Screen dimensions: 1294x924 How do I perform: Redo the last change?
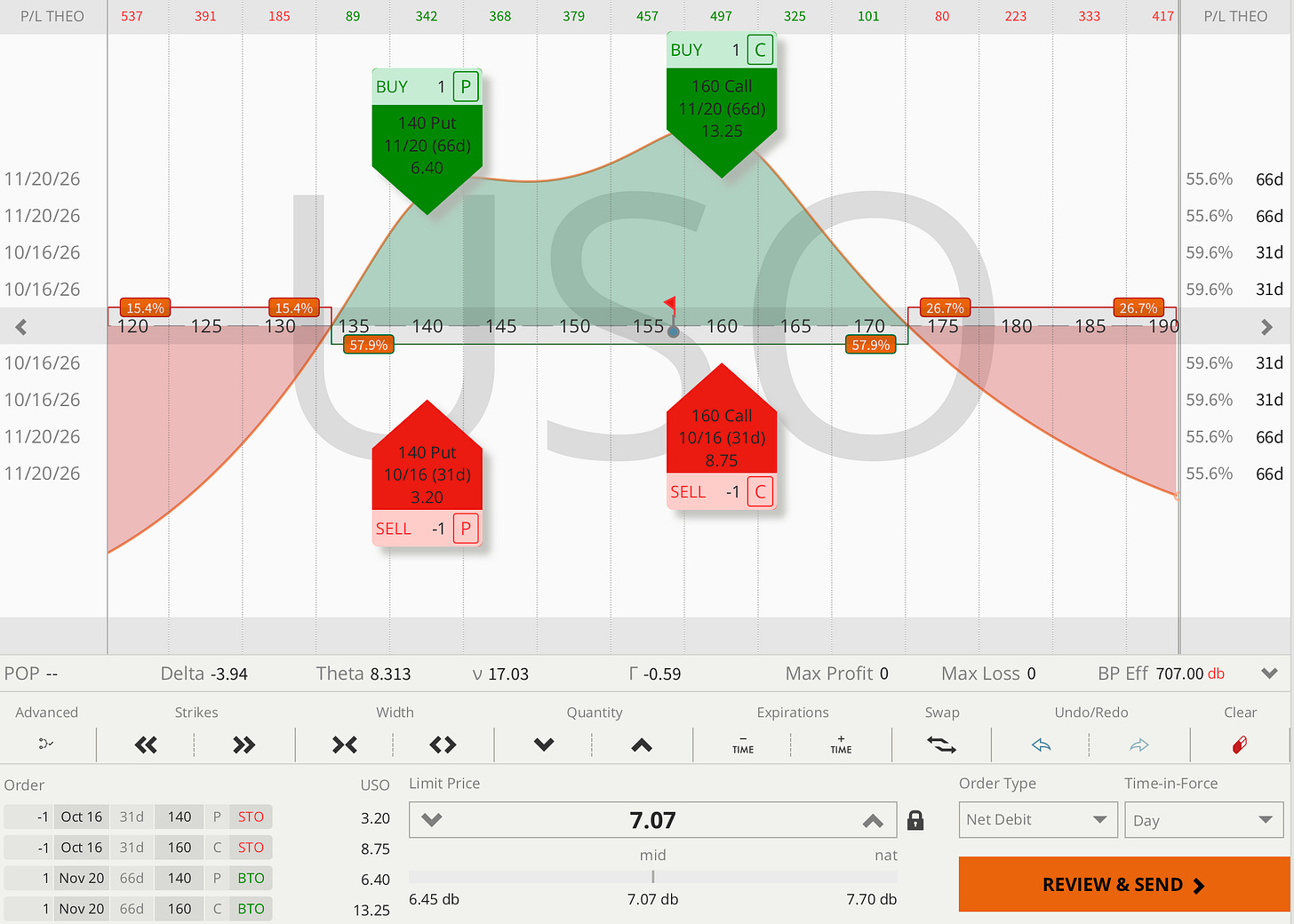(x=1139, y=745)
